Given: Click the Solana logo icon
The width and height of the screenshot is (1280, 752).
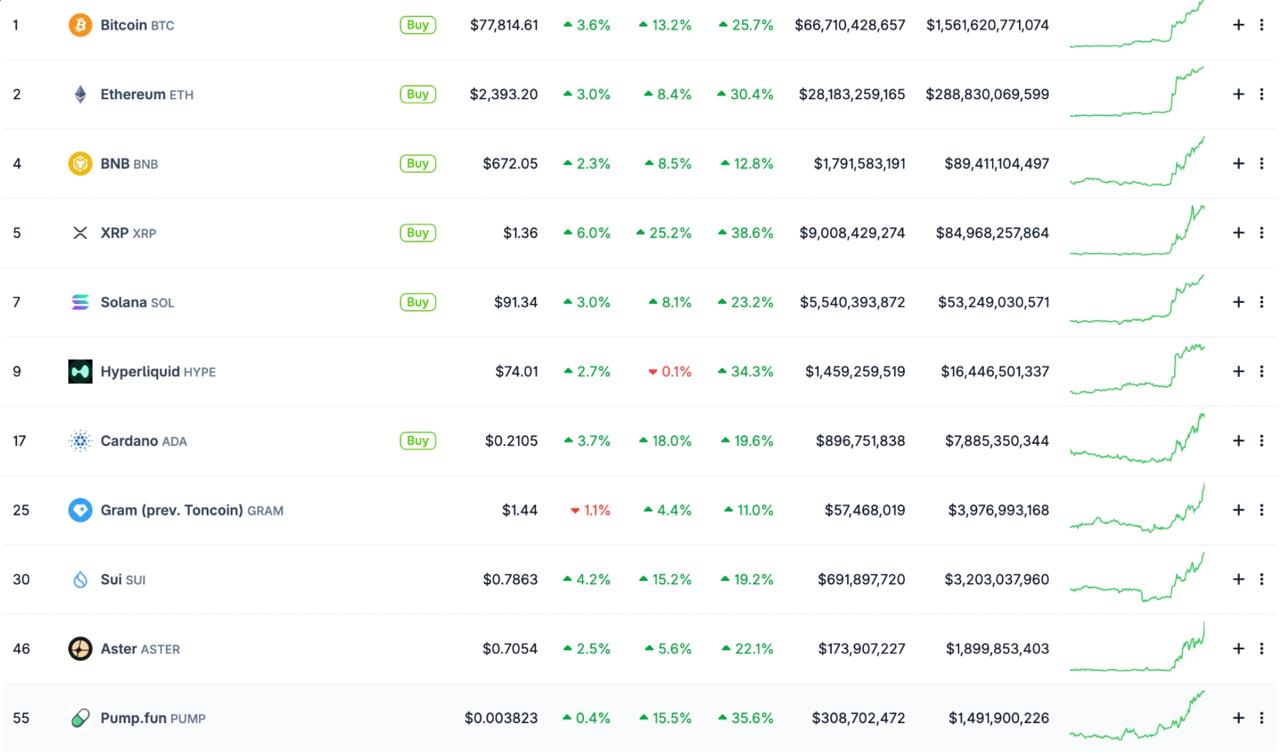Looking at the screenshot, I should click(x=80, y=302).
